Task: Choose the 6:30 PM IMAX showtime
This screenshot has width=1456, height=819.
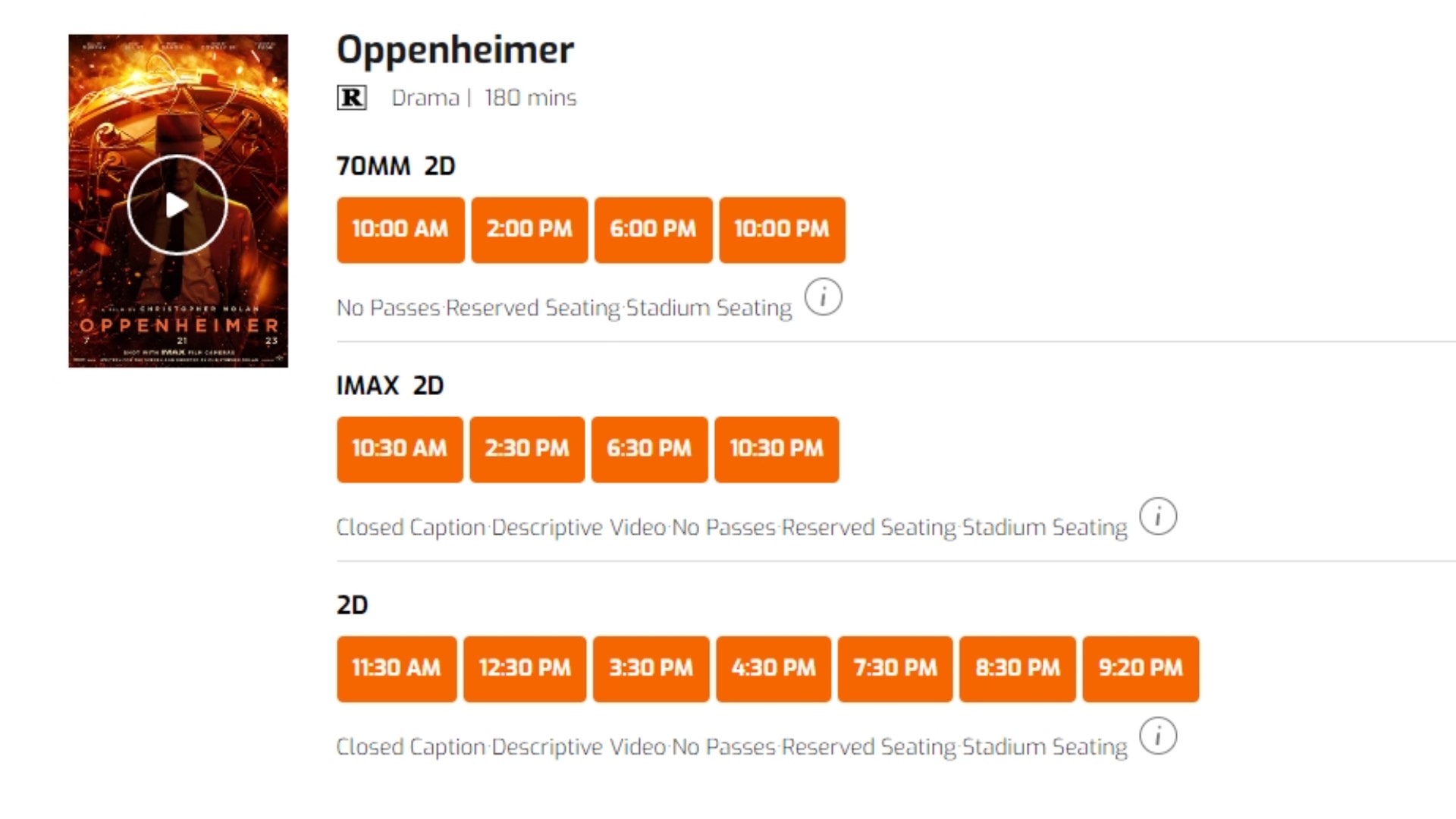Action: (649, 449)
